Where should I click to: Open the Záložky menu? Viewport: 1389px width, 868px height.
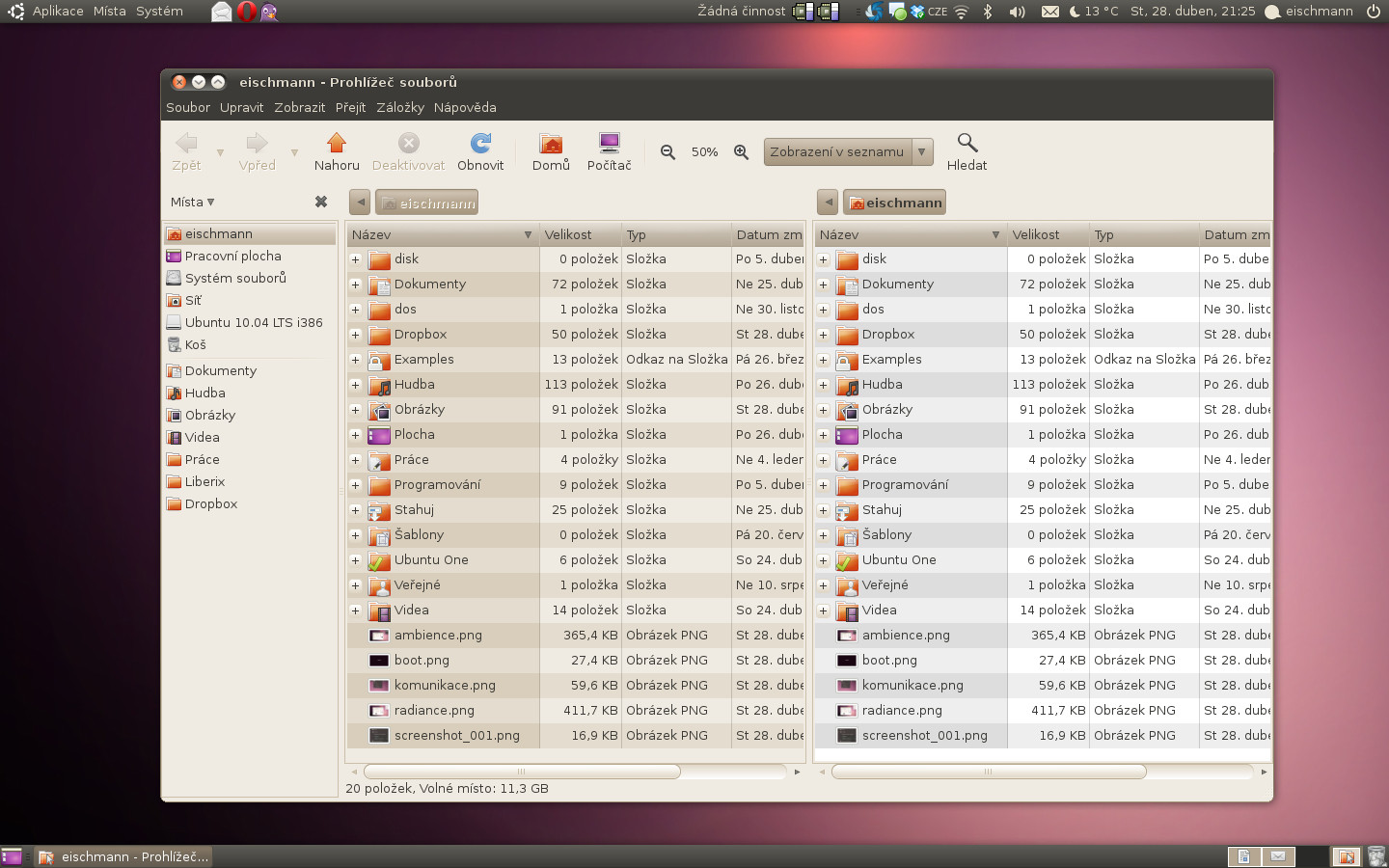click(399, 107)
